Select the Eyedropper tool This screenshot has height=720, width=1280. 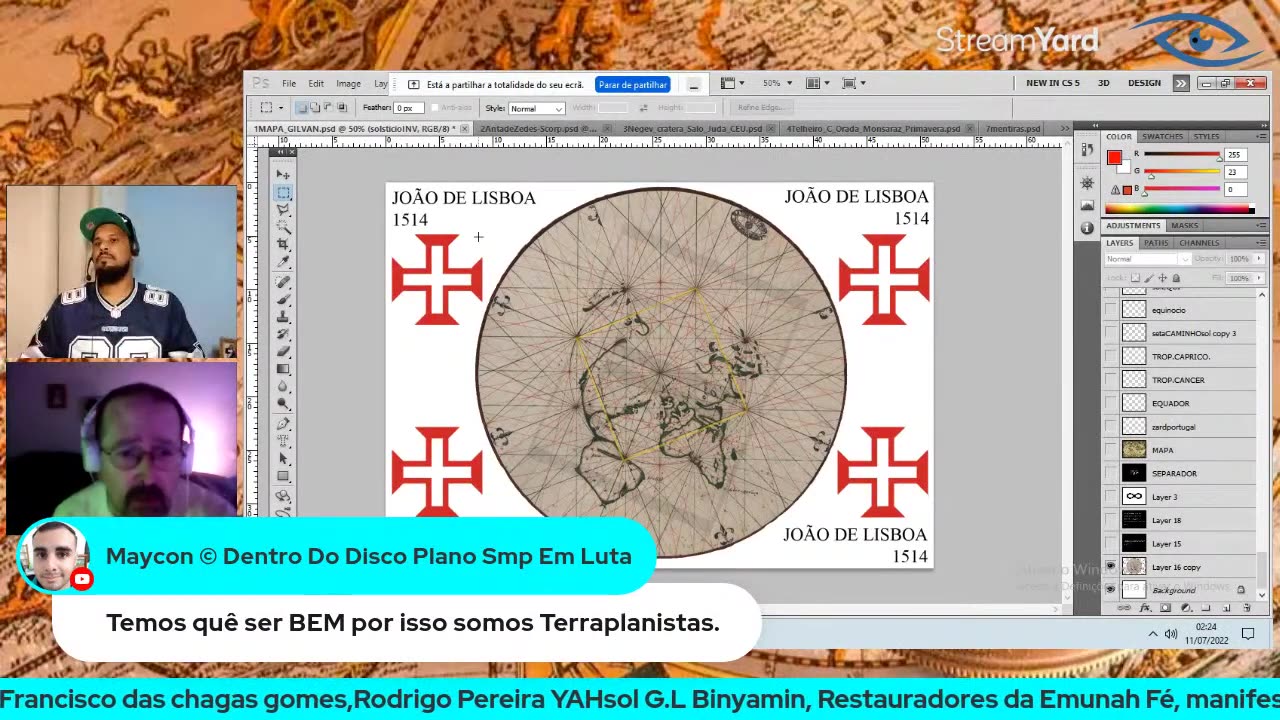(x=283, y=262)
